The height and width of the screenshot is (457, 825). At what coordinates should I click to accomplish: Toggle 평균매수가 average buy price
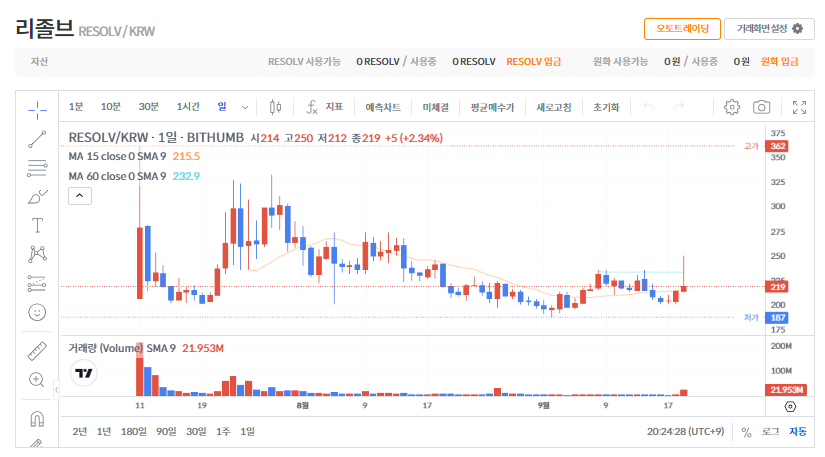click(x=492, y=107)
